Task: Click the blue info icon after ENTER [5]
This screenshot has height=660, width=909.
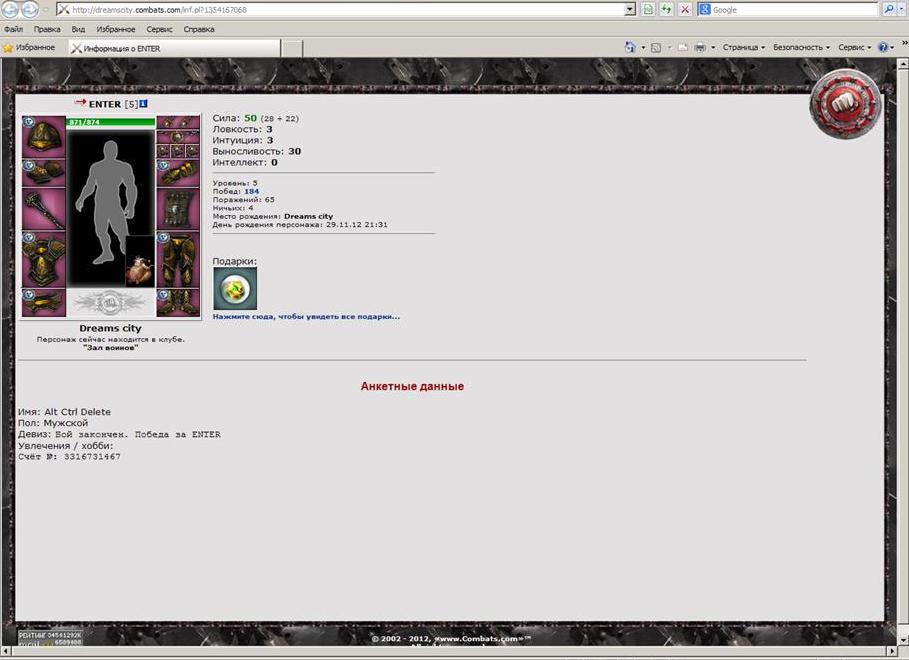Action: coord(143,103)
